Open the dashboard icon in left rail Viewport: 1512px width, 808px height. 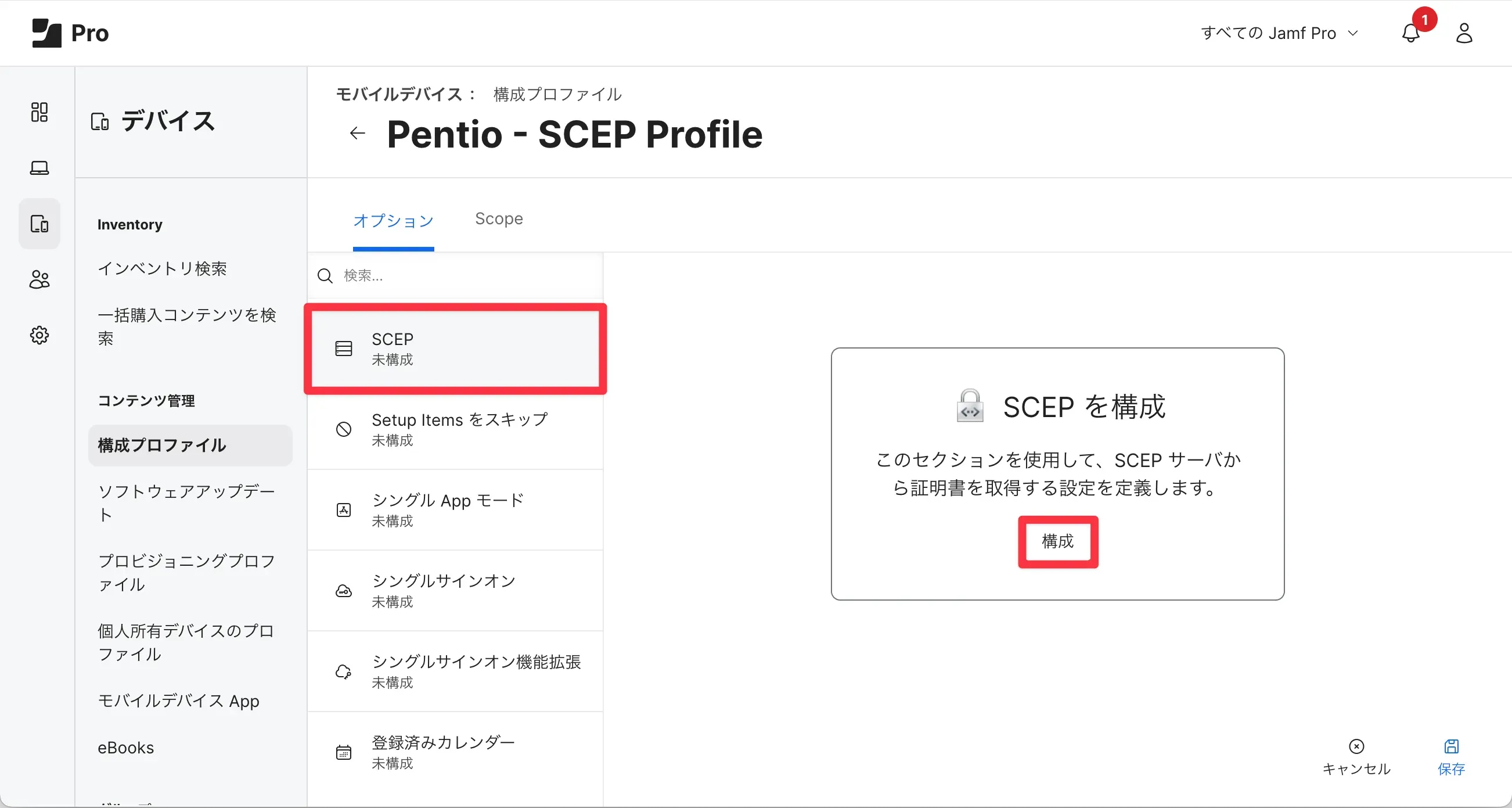click(x=39, y=112)
